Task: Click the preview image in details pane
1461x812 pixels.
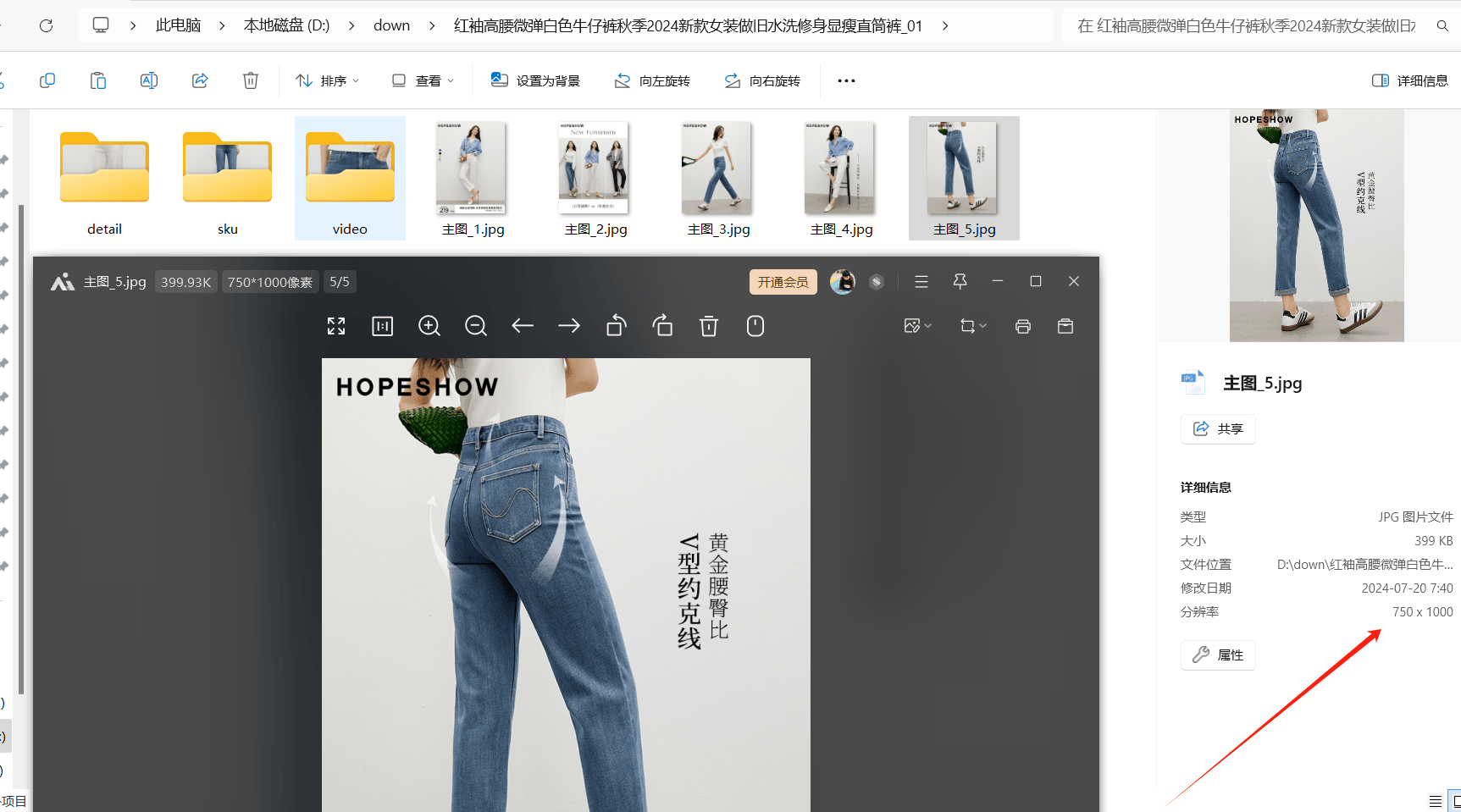Action: (x=1316, y=225)
